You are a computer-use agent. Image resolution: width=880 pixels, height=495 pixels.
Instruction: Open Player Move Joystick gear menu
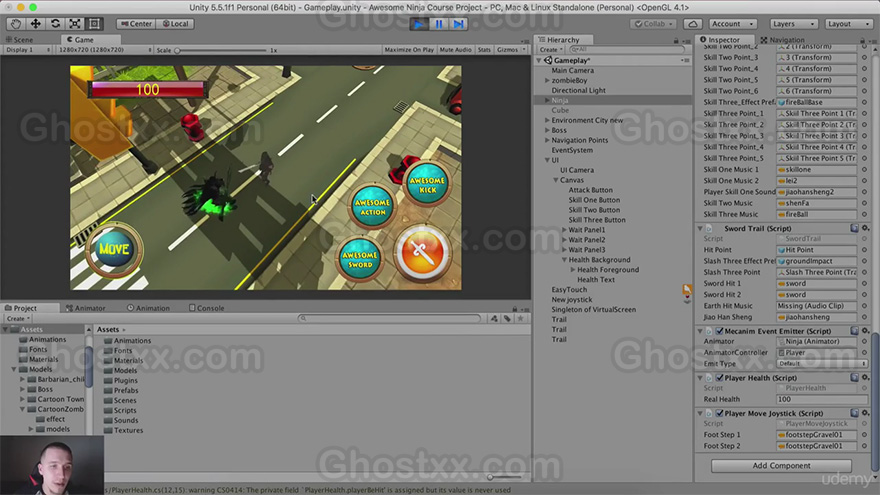(x=865, y=413)
